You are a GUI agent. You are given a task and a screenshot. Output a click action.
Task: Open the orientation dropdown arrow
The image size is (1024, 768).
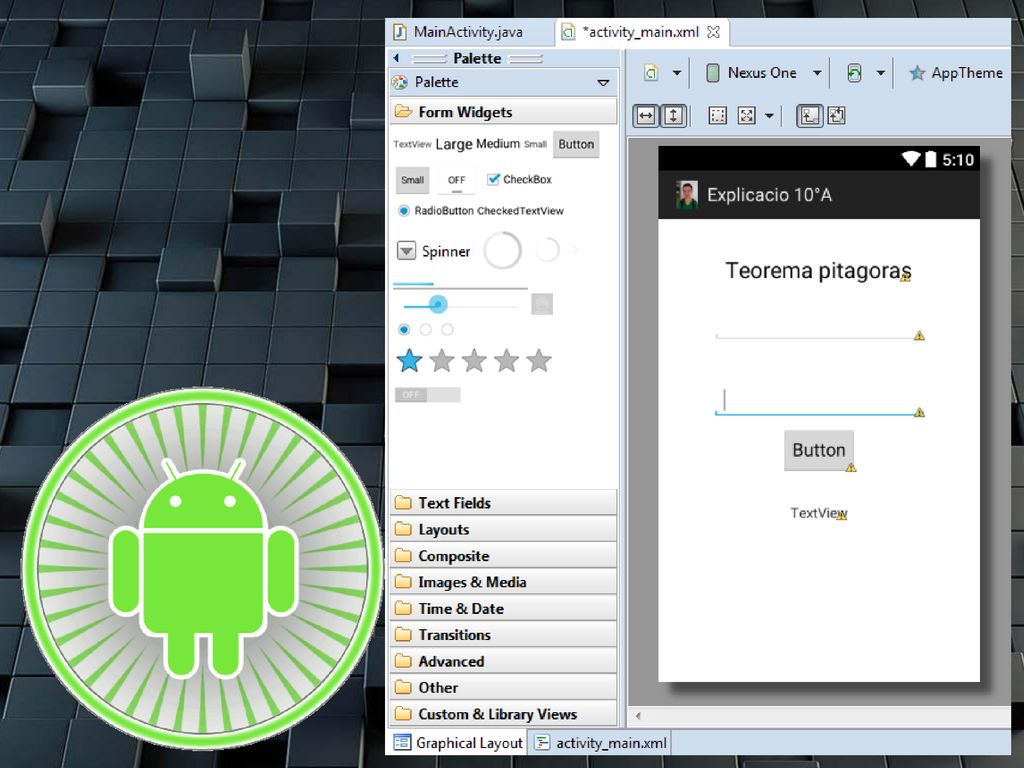[x=880, y=73]
